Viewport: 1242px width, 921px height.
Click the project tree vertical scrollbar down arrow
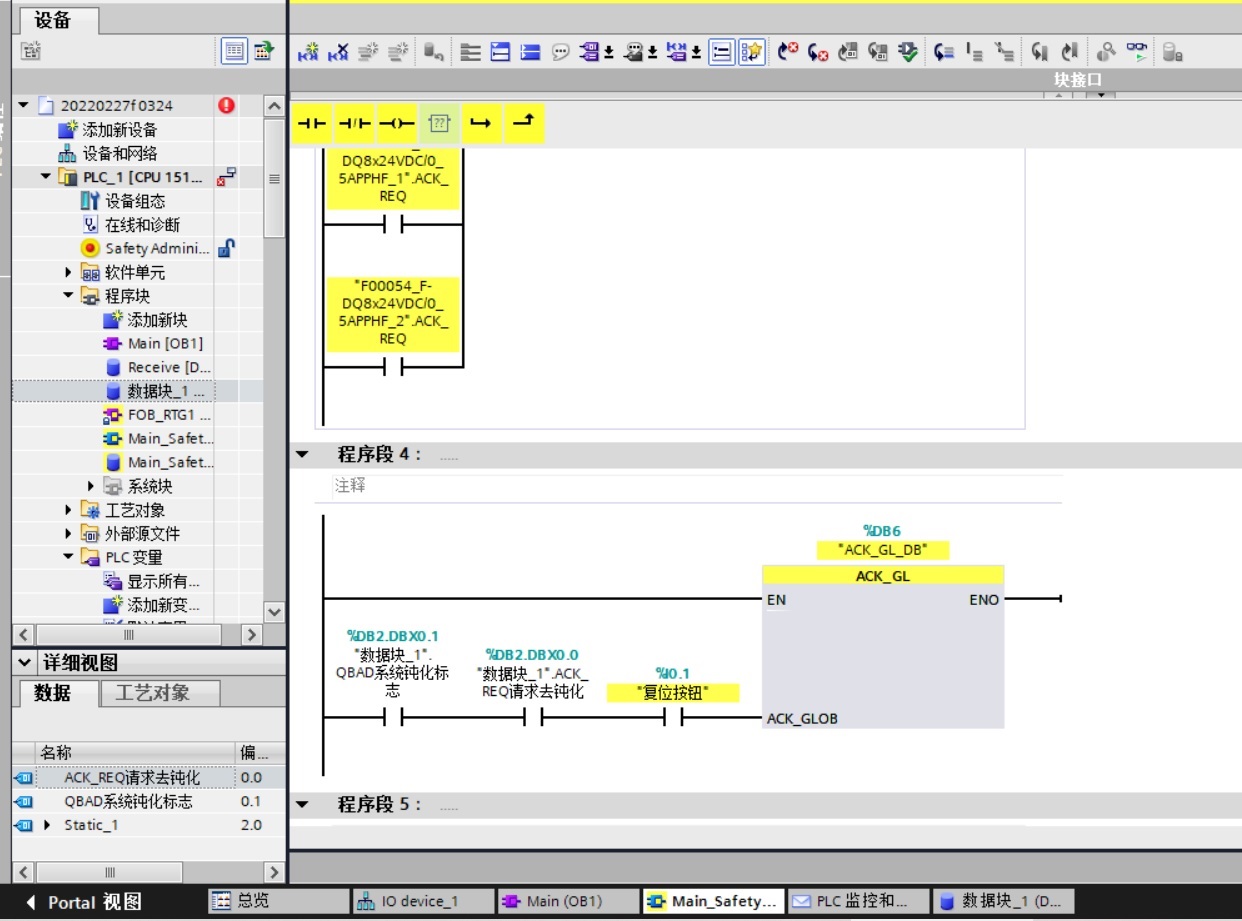click(273, 611)
